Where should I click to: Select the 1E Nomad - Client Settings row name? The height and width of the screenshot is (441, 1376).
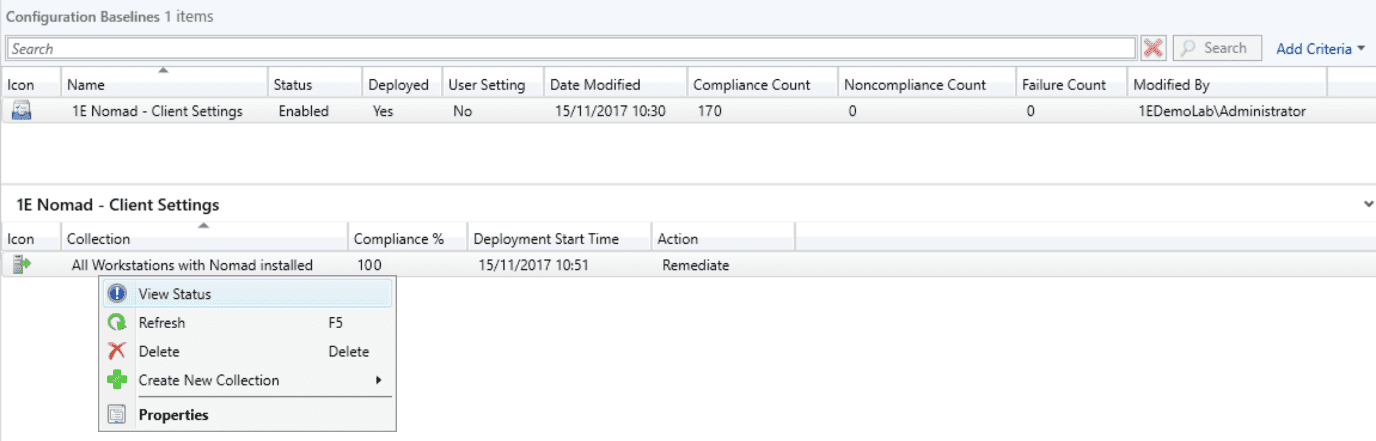pos(157,111)
